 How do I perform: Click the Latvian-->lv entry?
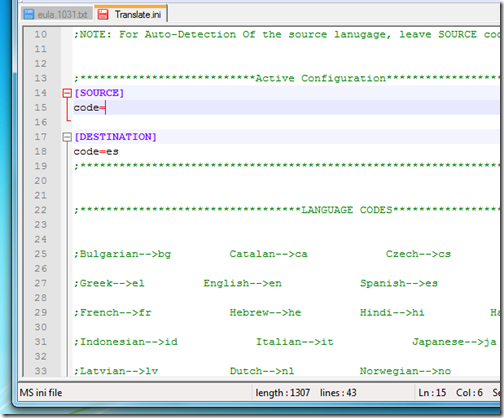[116, 371]
